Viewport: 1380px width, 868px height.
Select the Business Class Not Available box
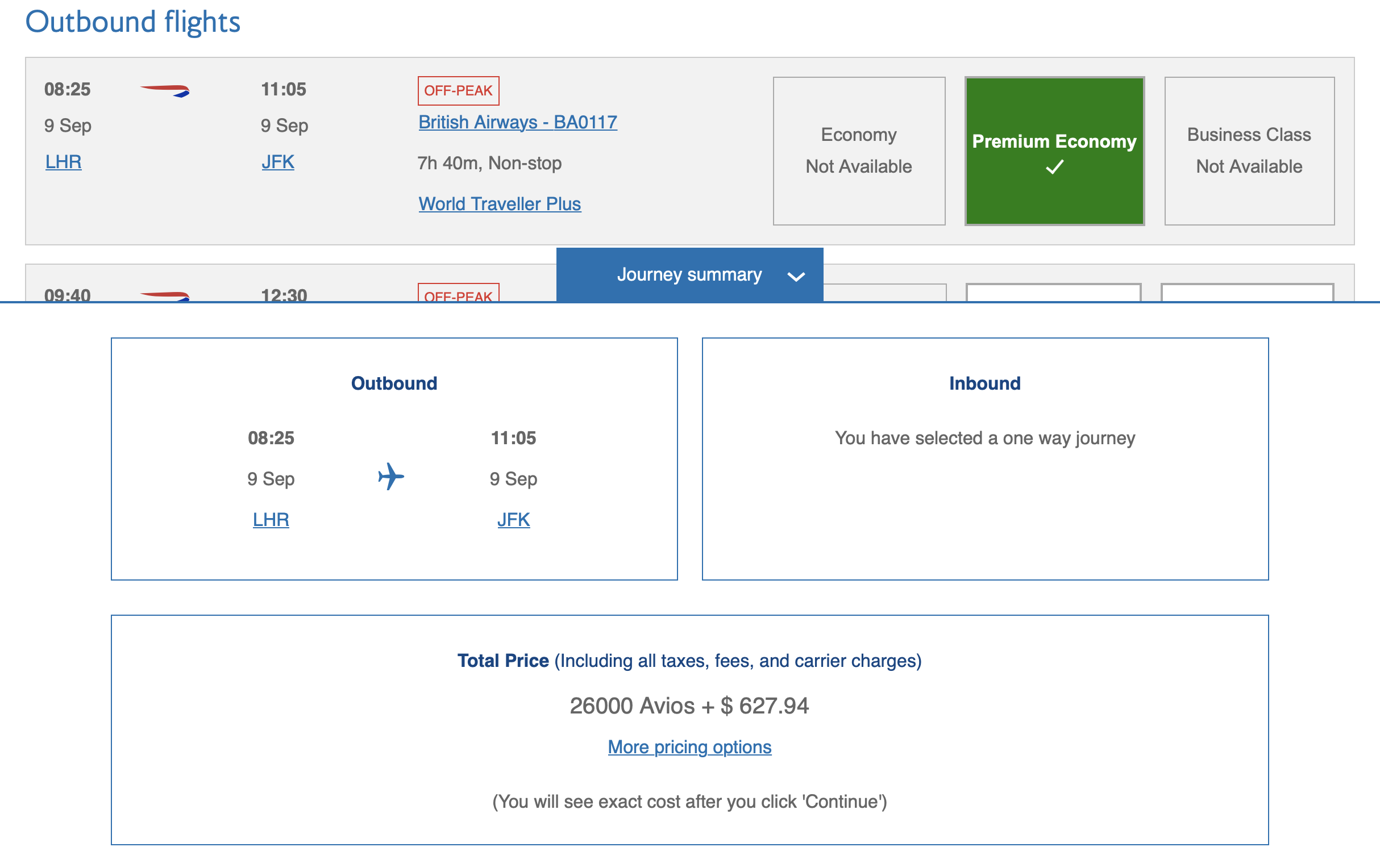click(1249, 151)
